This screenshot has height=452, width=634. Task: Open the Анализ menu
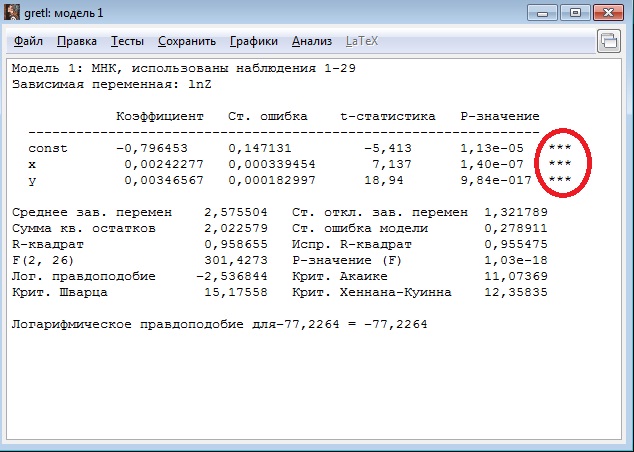pyautogui.click(x=312, y=41)
